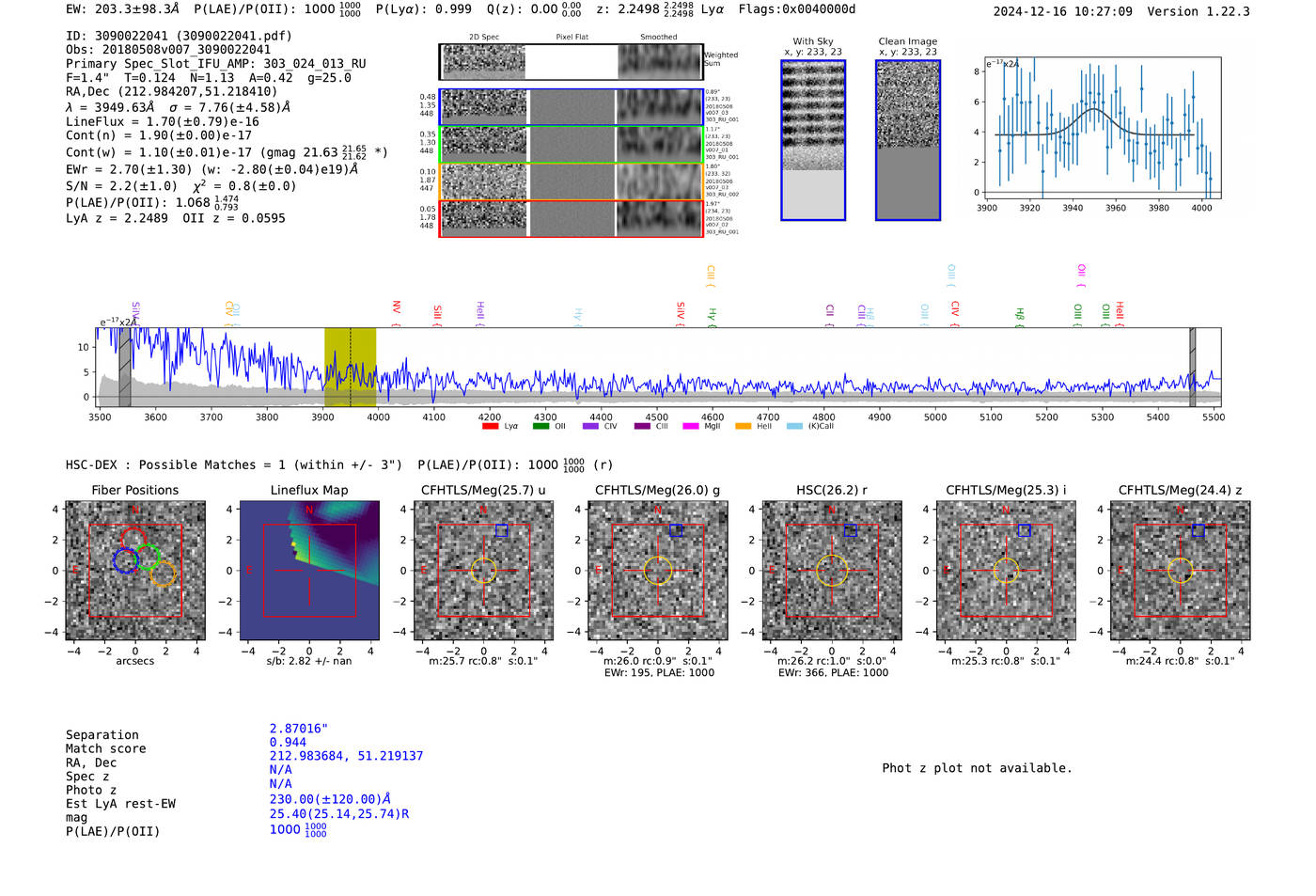Click the Separation value '2.87016"'
The height and width of the screenshot is (896, 1316).
pos(299,729)
